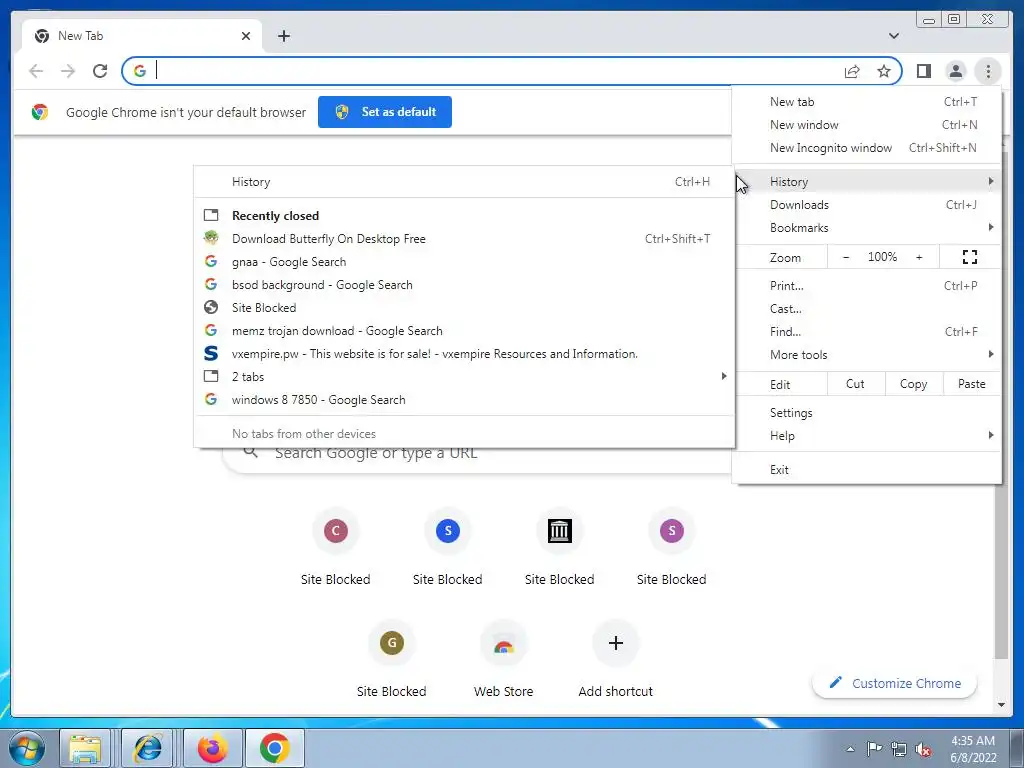The height and width of the screenshot is (768, 1024).
Task: Reopen windows 8 7850 - Google Search
Action: click(x=464, y=400)
